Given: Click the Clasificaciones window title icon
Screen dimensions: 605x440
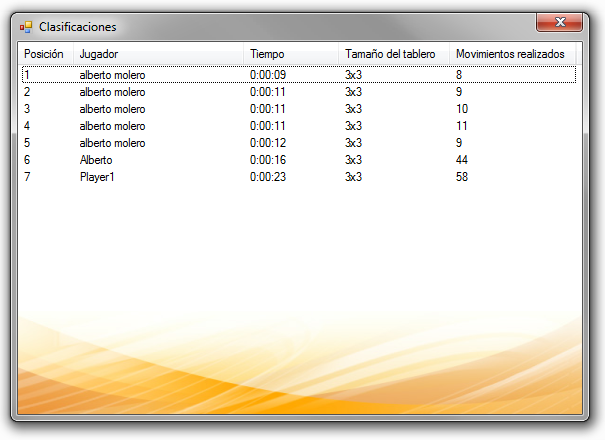Looking at the screenshot, I should (x=26, y=27).
